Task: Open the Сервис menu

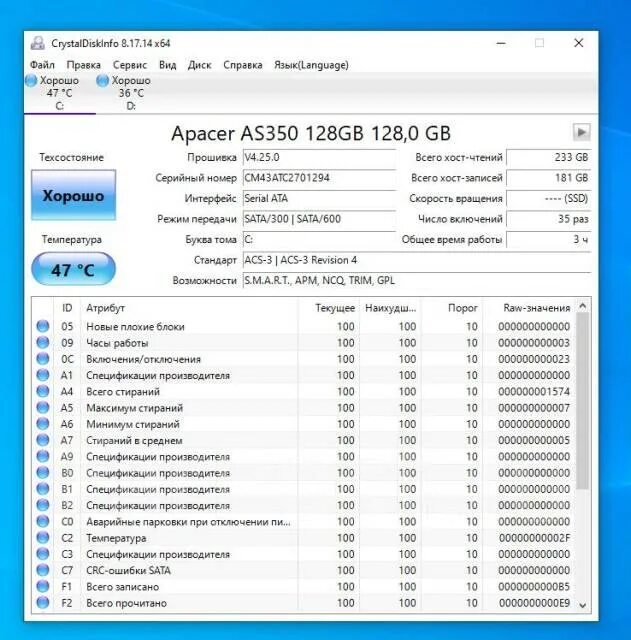Action: 130,65
